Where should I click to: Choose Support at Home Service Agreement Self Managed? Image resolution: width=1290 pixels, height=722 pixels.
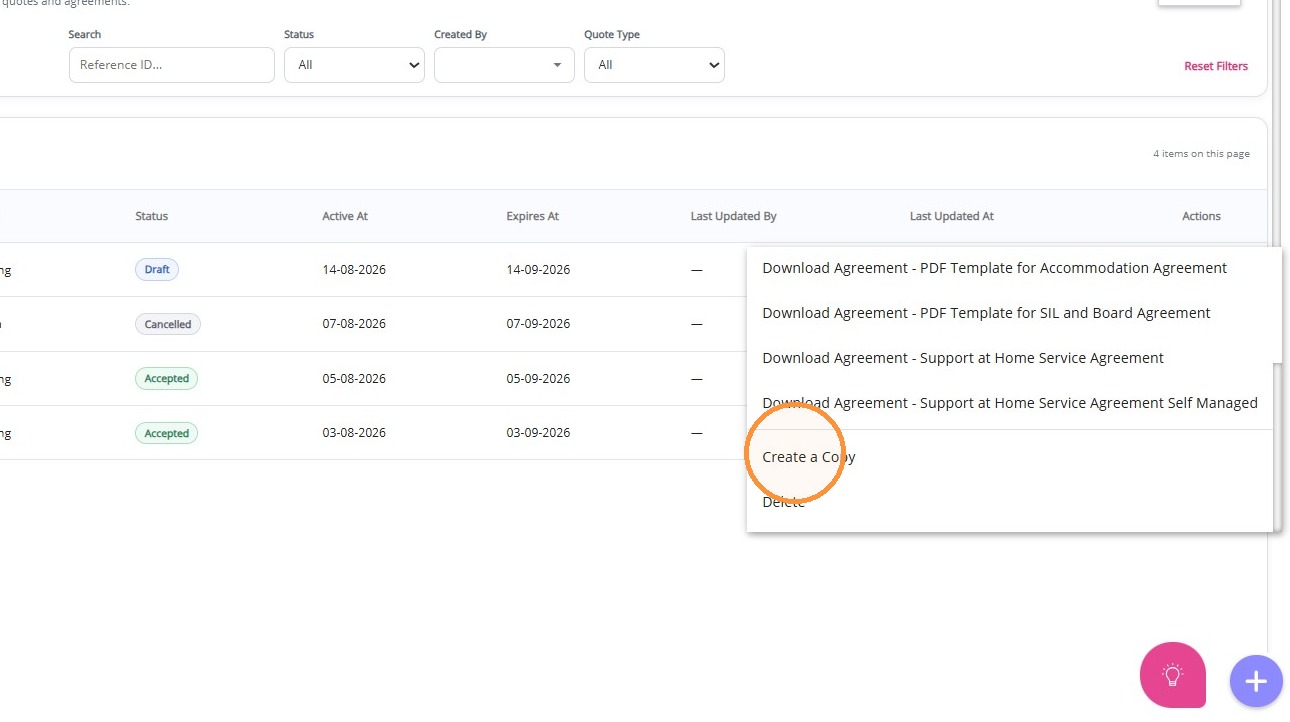pyautogui.click(x=1010, y=403)
